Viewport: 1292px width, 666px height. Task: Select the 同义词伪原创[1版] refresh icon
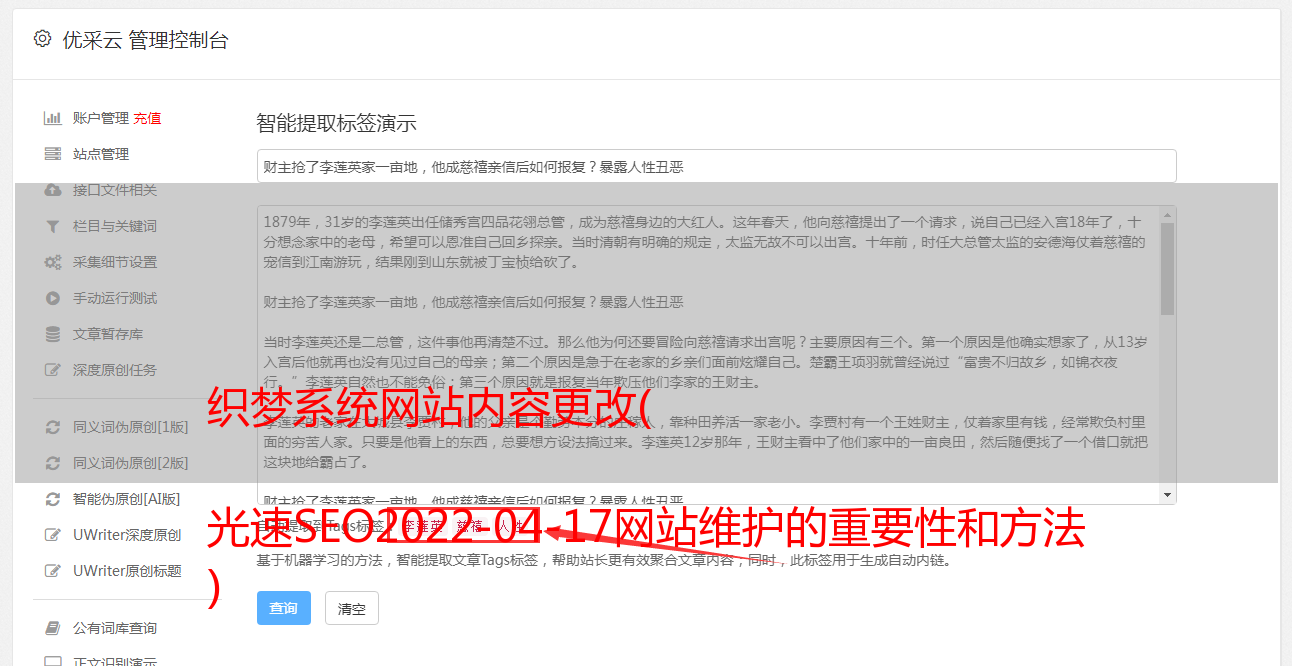tap(53, 427)
